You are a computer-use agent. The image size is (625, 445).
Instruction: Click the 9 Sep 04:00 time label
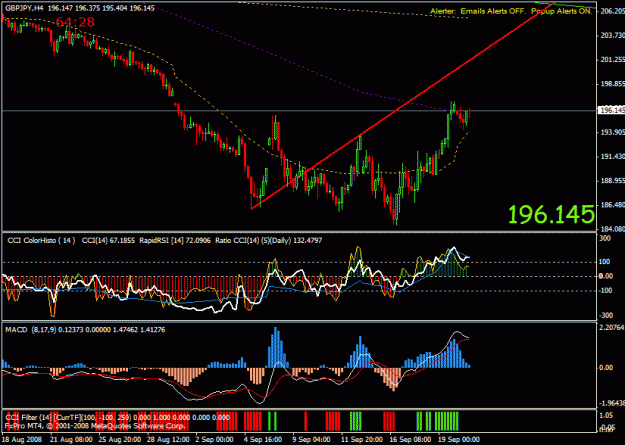(310, 439)
